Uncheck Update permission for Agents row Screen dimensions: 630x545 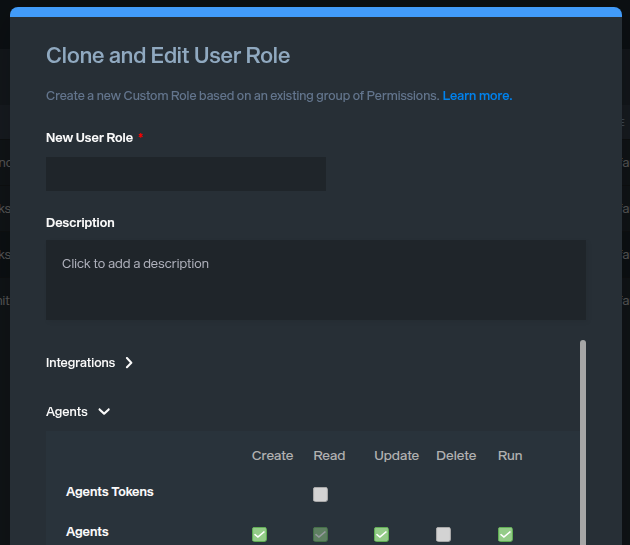coord(381,534)
